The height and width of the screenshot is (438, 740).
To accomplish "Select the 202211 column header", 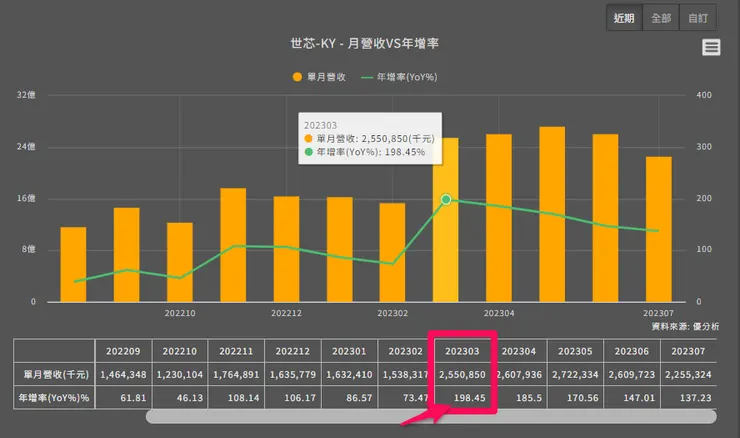I will click(236, 351).
